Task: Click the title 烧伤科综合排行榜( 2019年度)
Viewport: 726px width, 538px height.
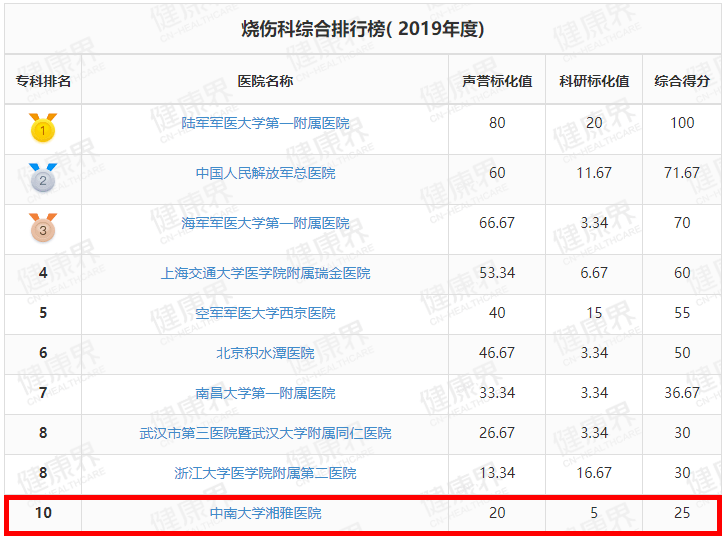Action: click(x=363, y=29)
